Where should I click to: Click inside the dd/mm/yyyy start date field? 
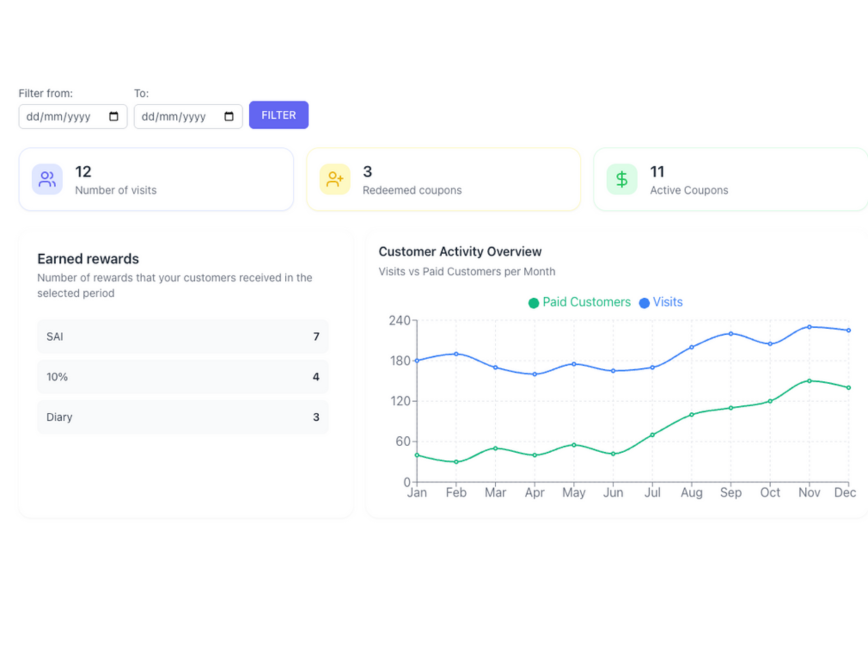(x=60, y=115)
